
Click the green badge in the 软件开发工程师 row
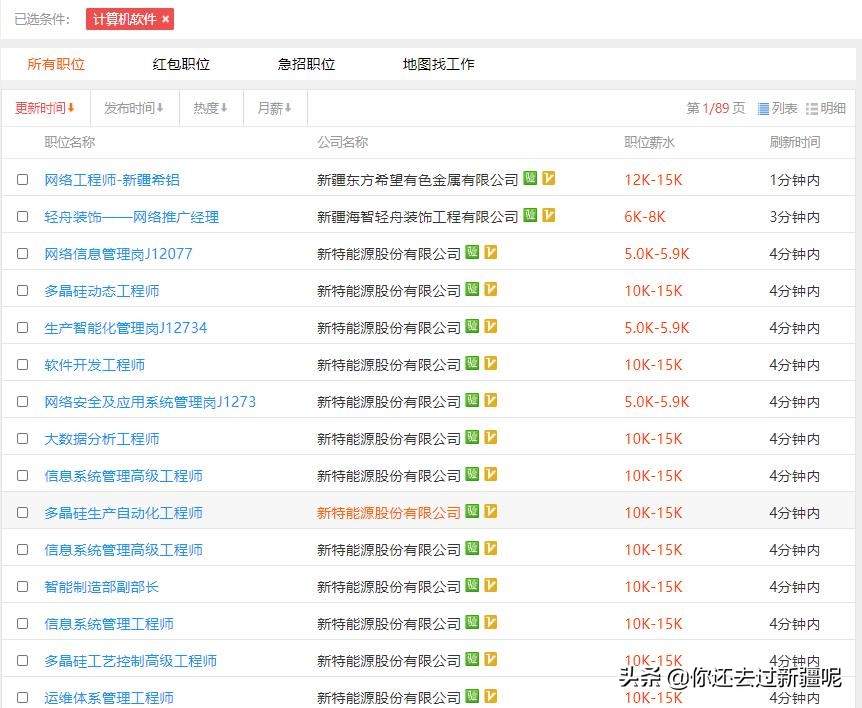(471, 364)
